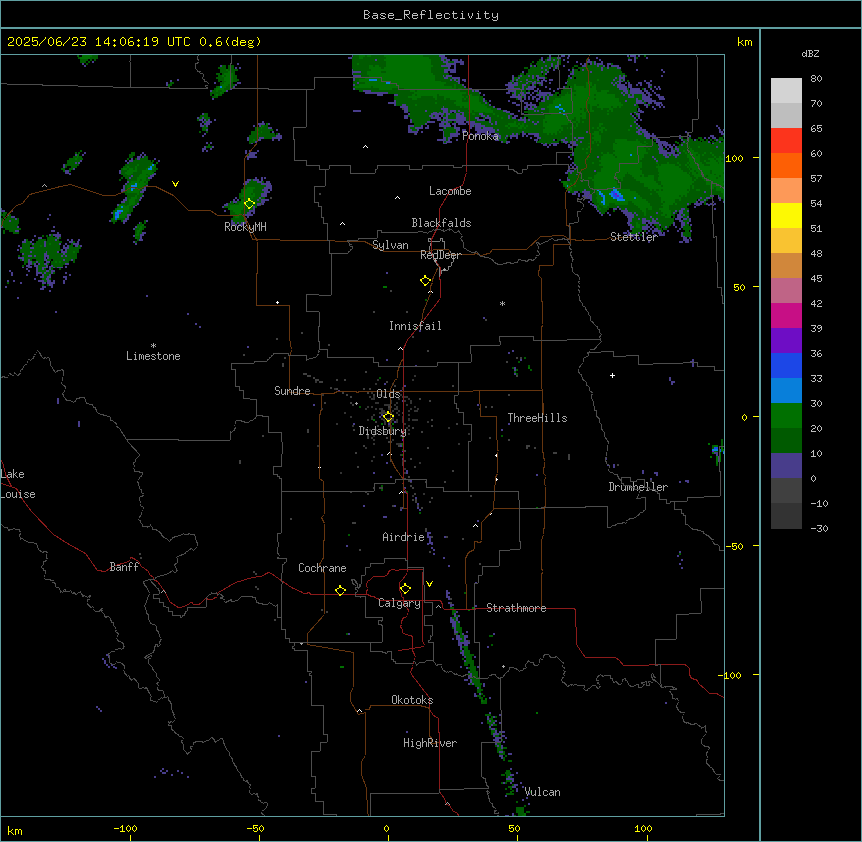This screenshot has height=842, width=862.
Task: Select the Drumheller label
Action: point(638,487)
